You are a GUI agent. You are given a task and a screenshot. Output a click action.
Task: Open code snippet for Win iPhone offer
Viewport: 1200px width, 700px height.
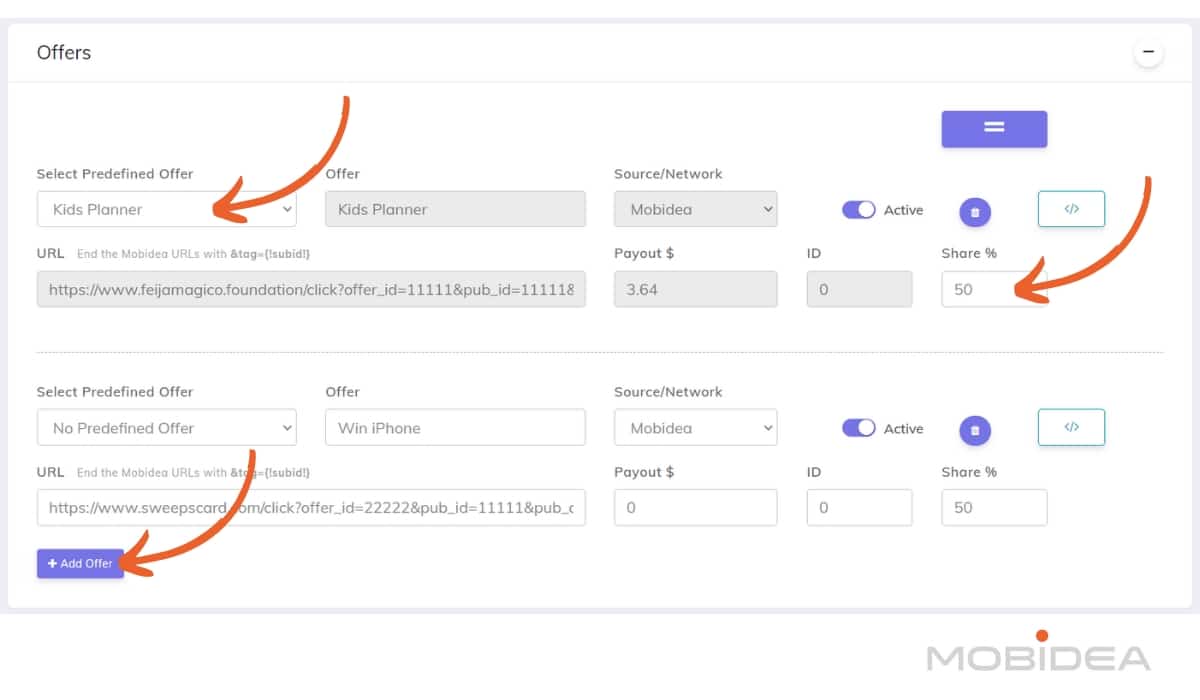(x=1071, y=427)
